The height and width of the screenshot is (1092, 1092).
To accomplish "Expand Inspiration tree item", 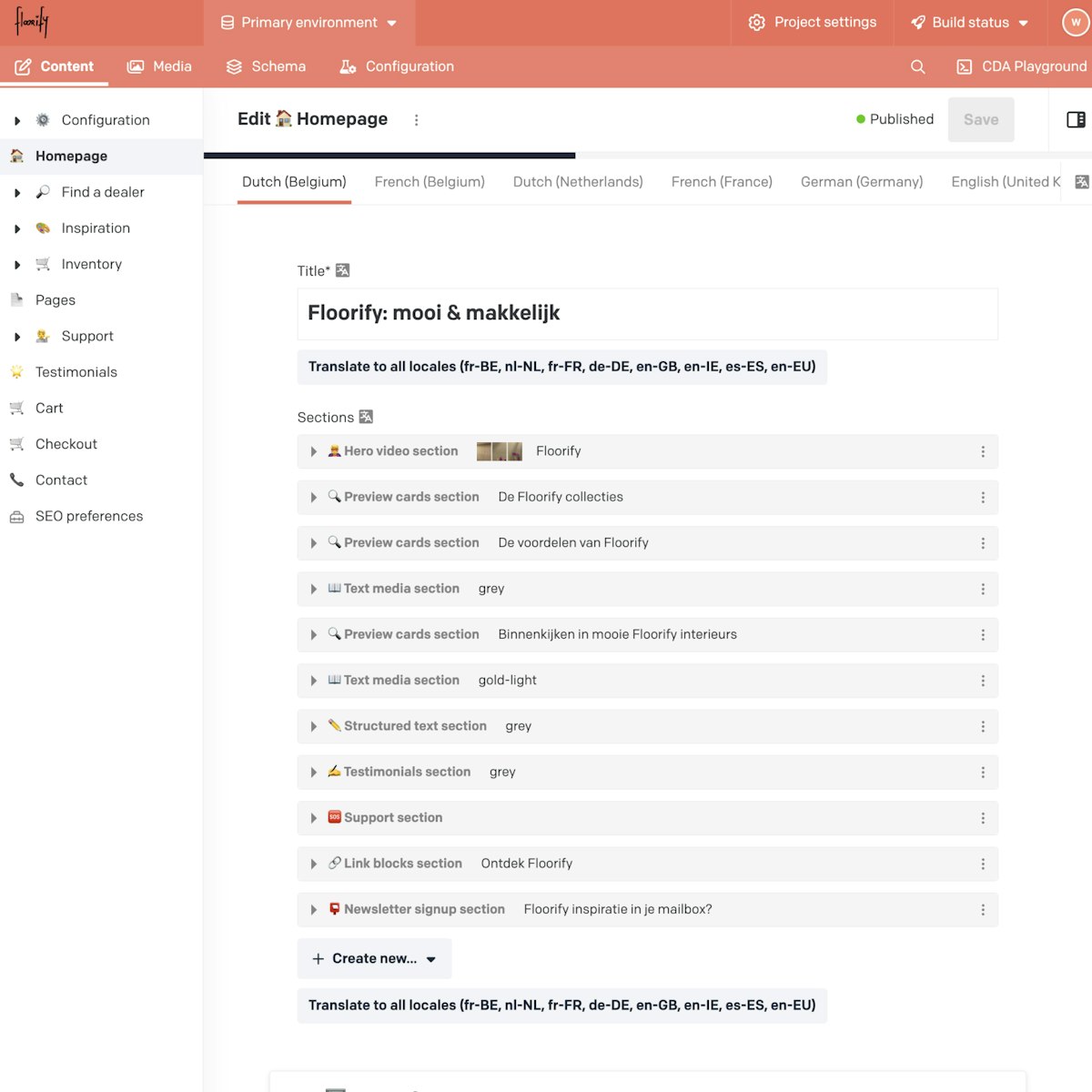I will pyautogui.click(x=17, y=228).
